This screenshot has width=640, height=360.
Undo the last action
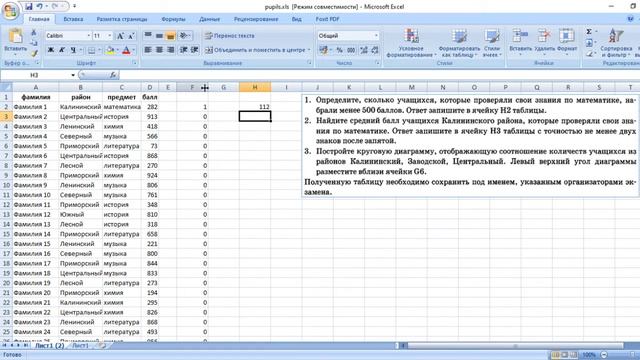click(40, 6)
